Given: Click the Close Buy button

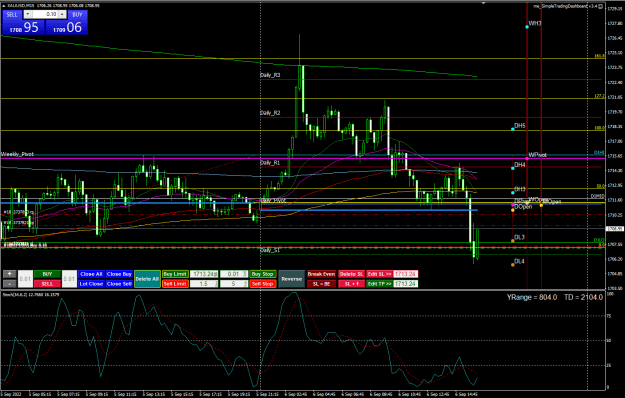Looking at the screenshot, I should point(119,274).
